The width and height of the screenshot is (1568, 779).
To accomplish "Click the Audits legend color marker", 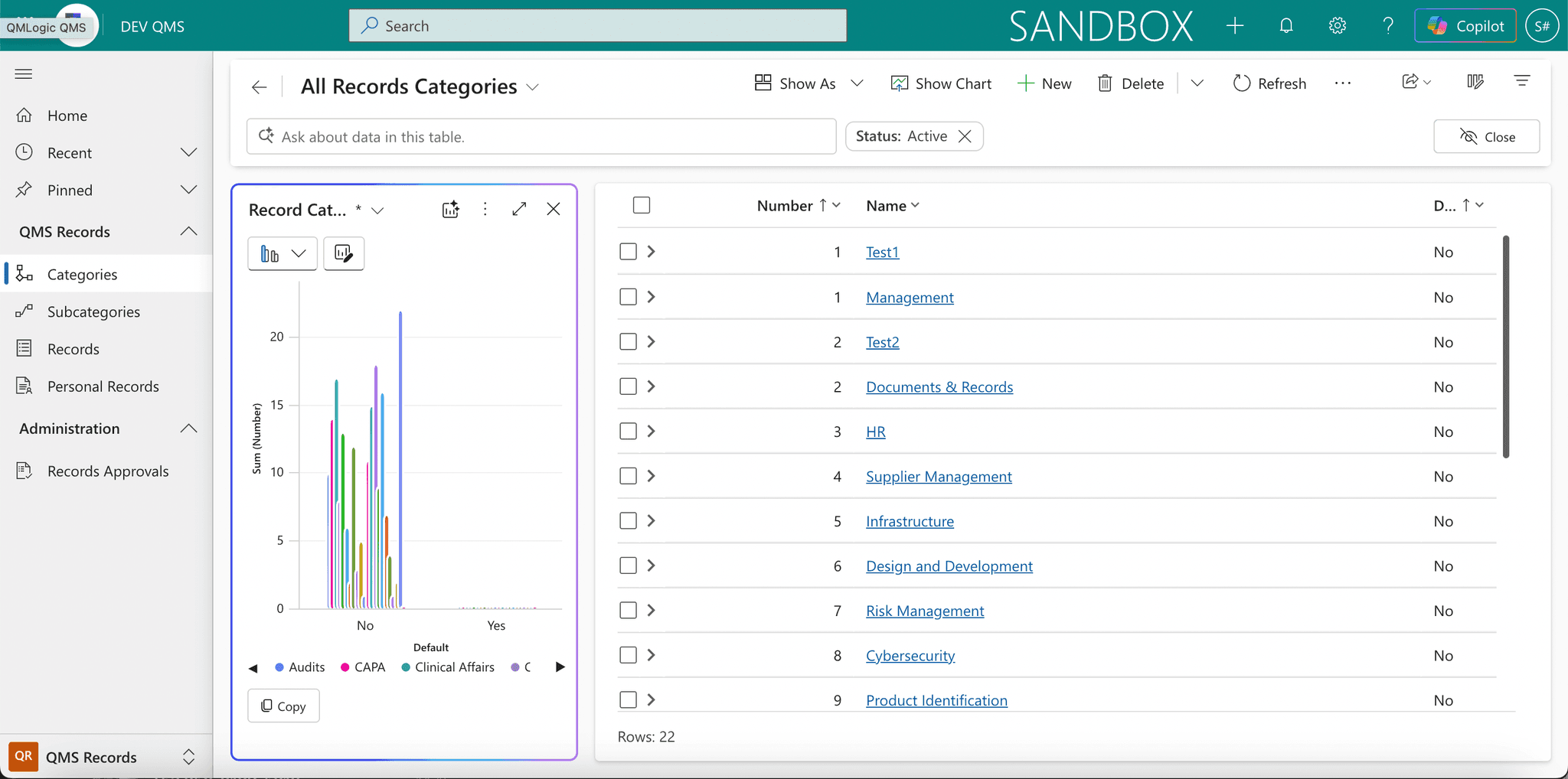I will point(279,667).
